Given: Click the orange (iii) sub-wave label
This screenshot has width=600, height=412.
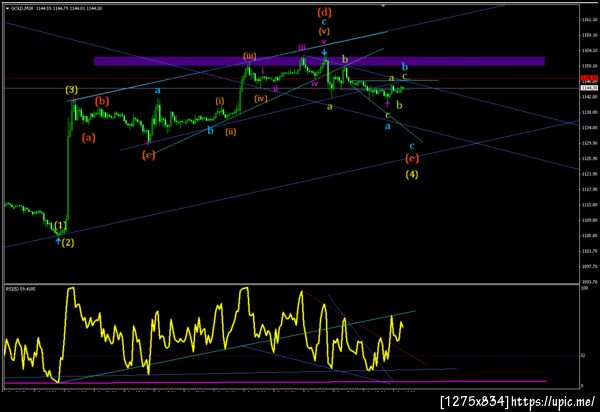Looking at the screenshot, I should [x=249, y=56].
